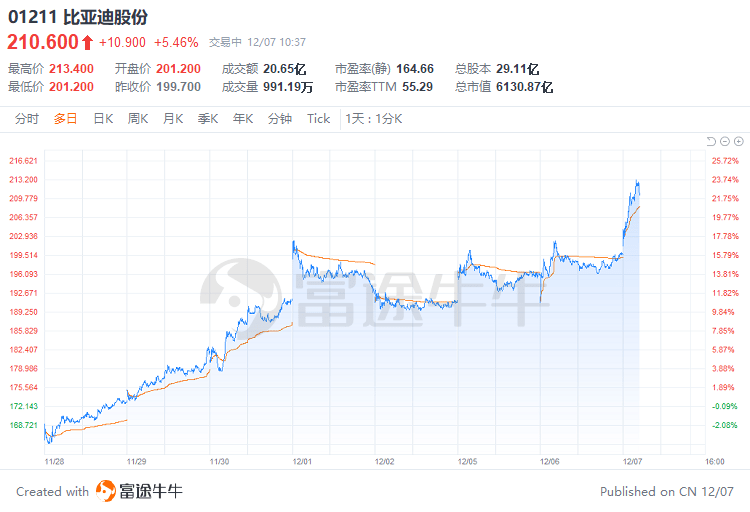Select the 多日 tab

pyautogui.click(x=66, y=119)
